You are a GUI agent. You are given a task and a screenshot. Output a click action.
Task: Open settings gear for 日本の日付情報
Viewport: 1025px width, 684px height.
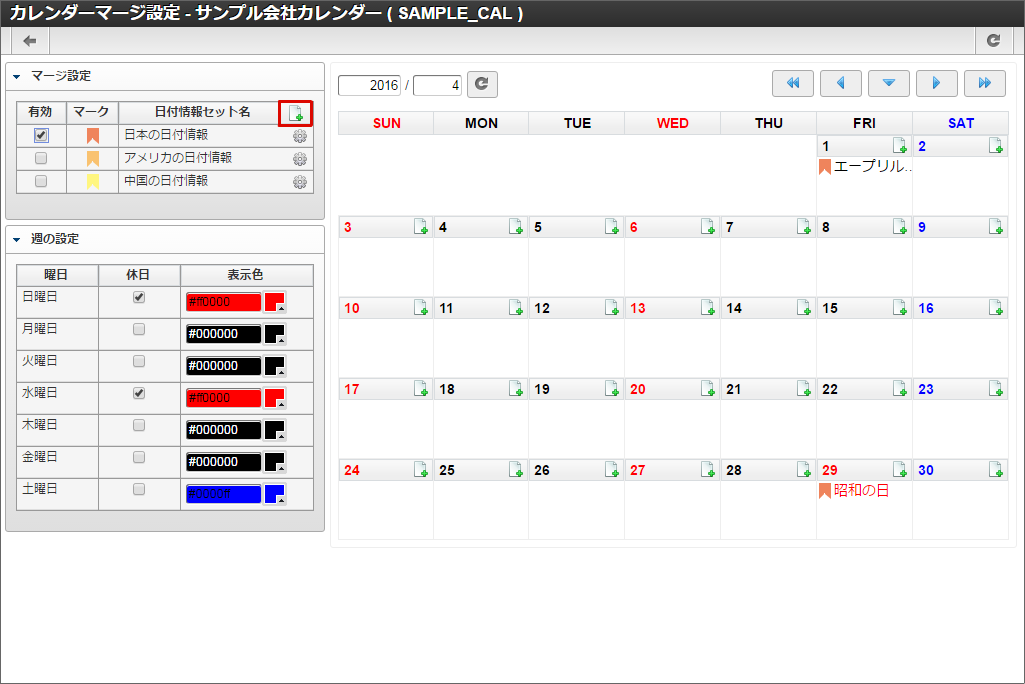tap(299, 136)
